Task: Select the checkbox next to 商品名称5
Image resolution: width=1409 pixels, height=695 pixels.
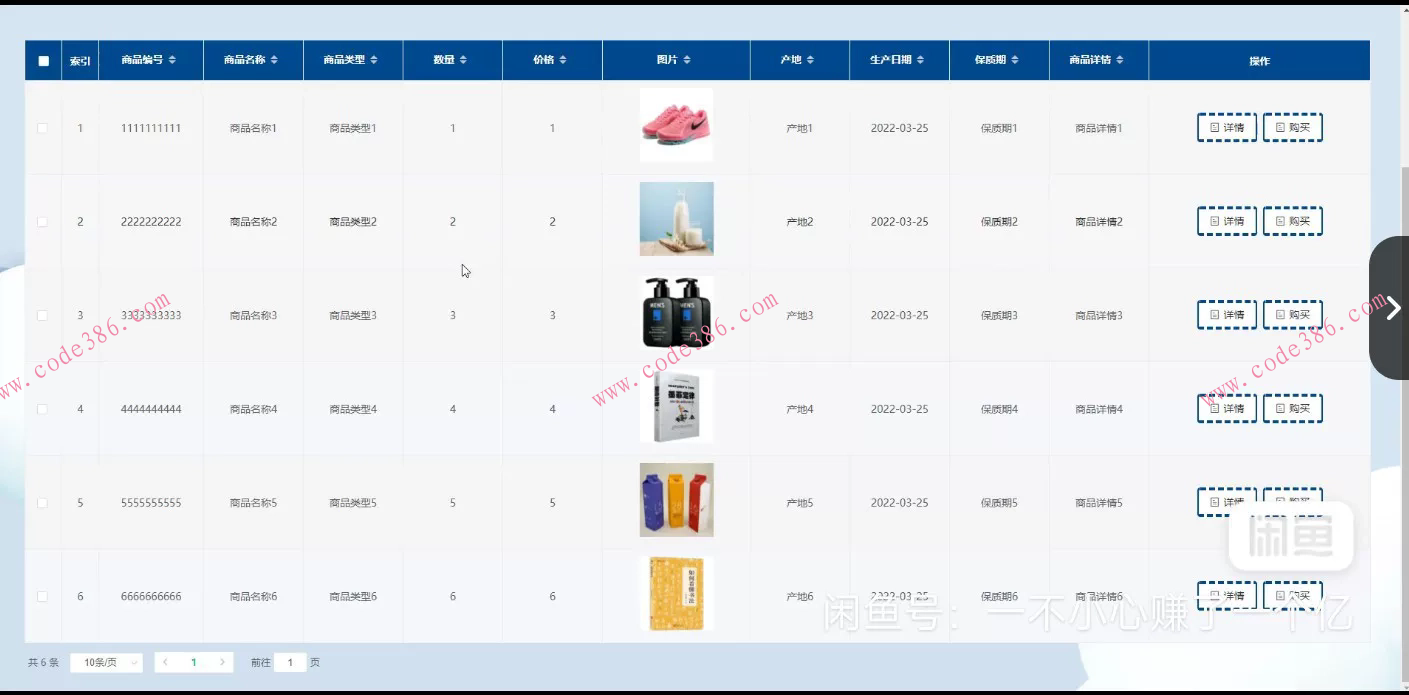Action: tap(43, 501)
